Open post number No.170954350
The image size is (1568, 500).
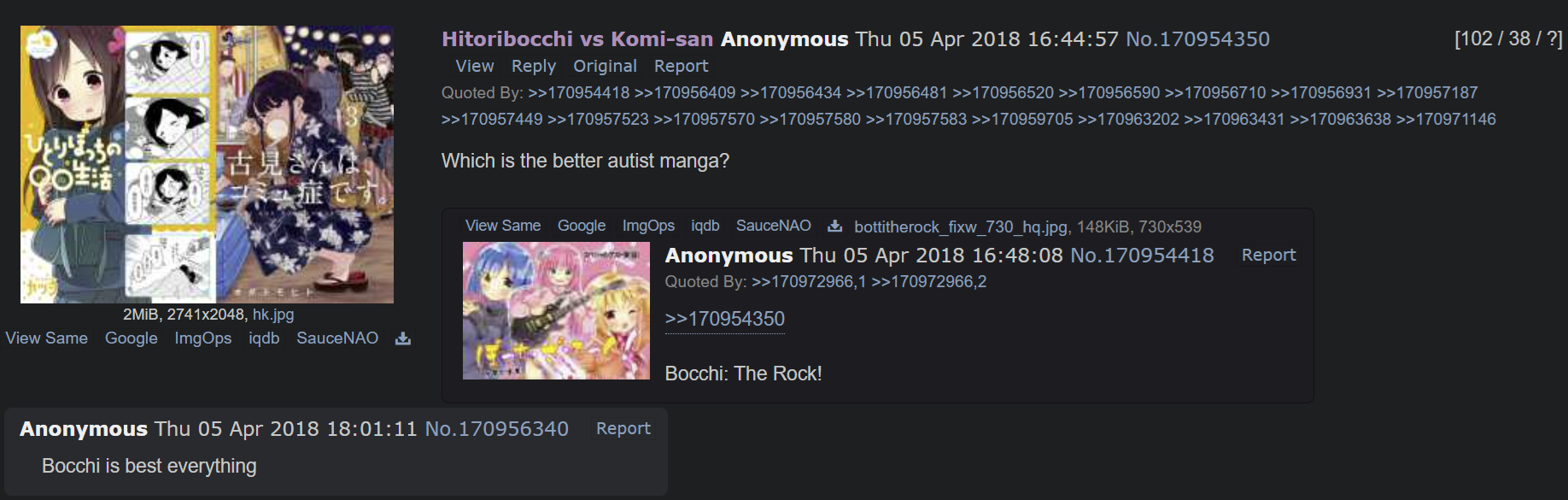point(1197,38)
